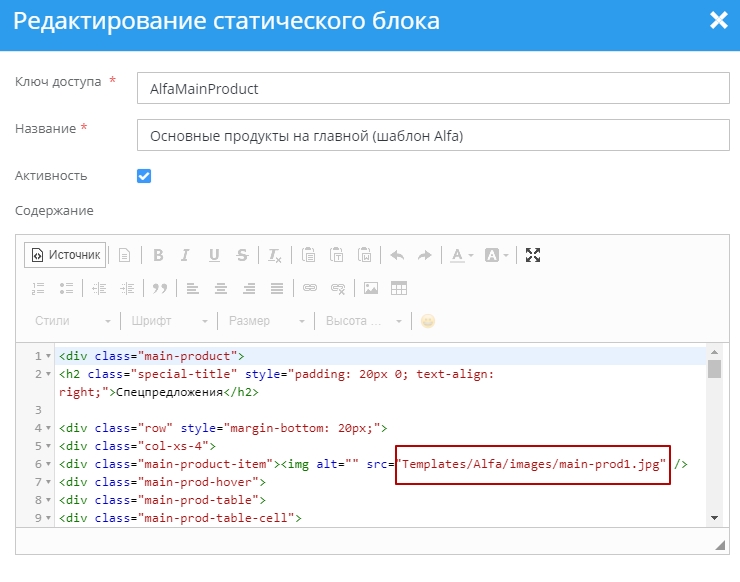Click the Undo arrow icon
Screen dimensions: 740x582
pos(397,255)
